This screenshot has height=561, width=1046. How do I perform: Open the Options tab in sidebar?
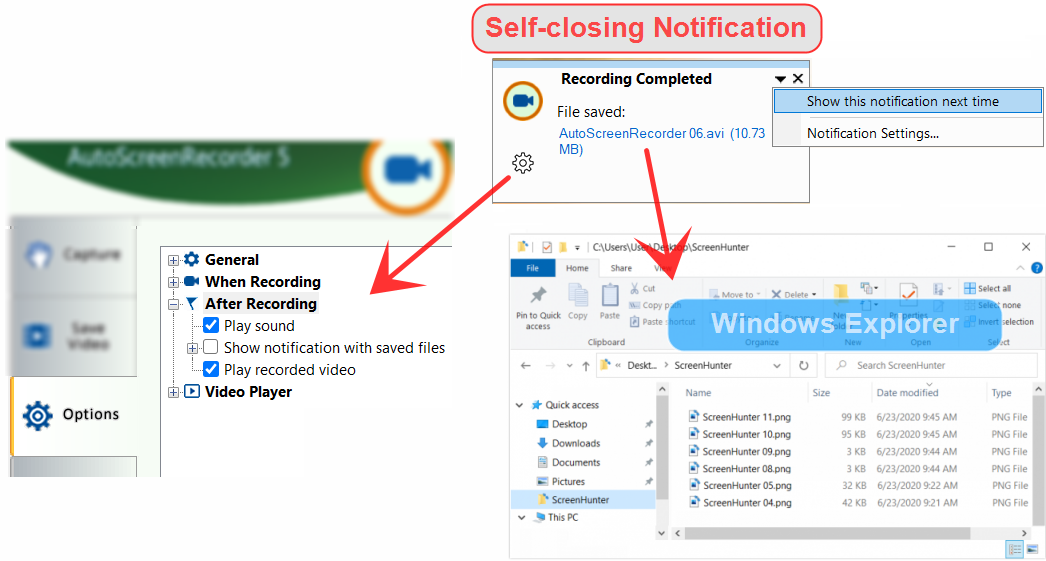[x=73, y=414]
